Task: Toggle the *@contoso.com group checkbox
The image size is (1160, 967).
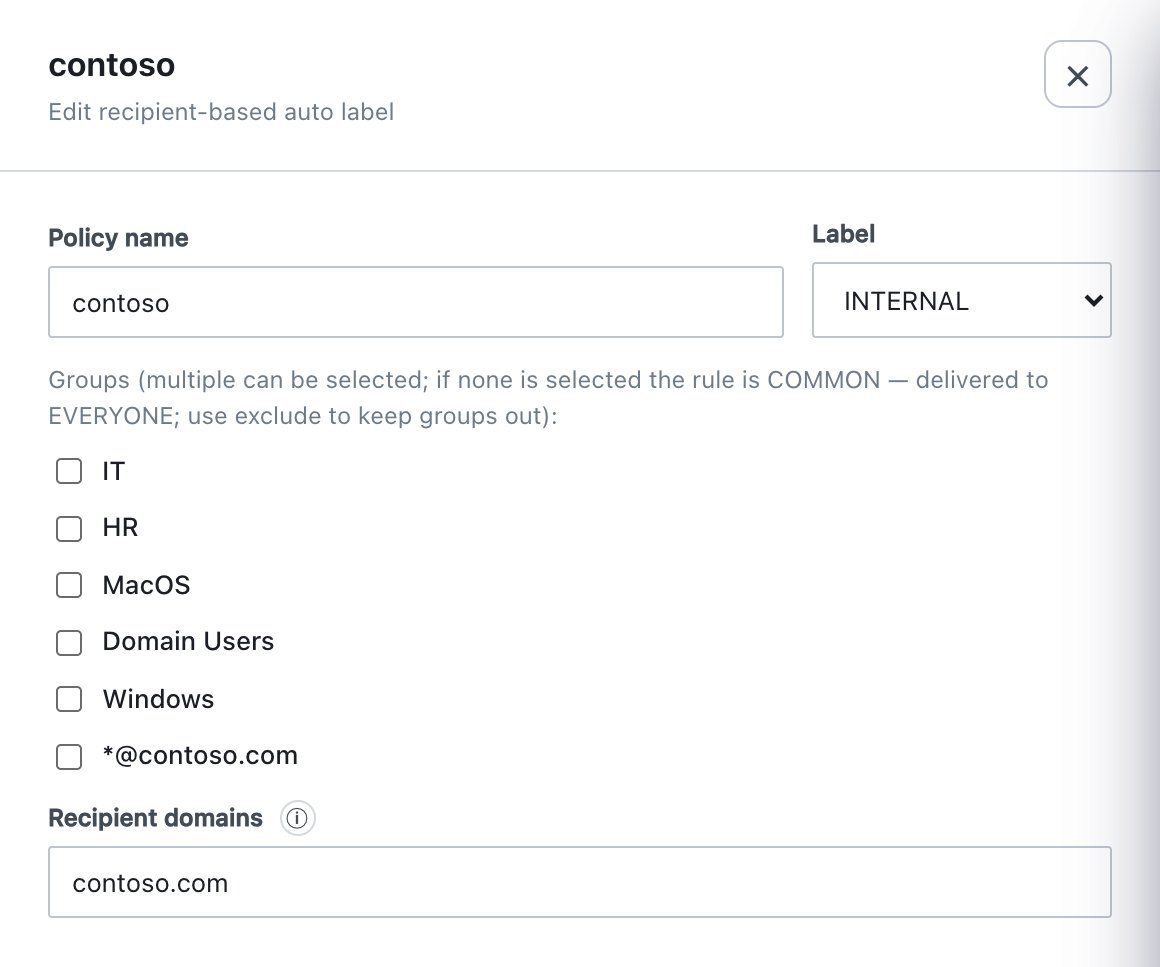Action: click(x=69, y=756)
